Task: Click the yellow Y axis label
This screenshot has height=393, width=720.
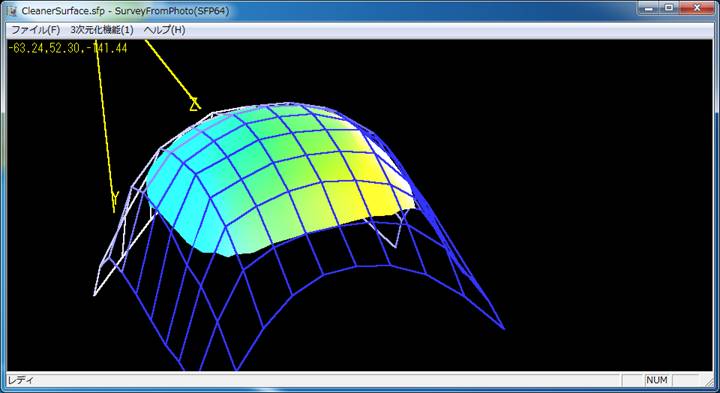Action: pos(115,198)
